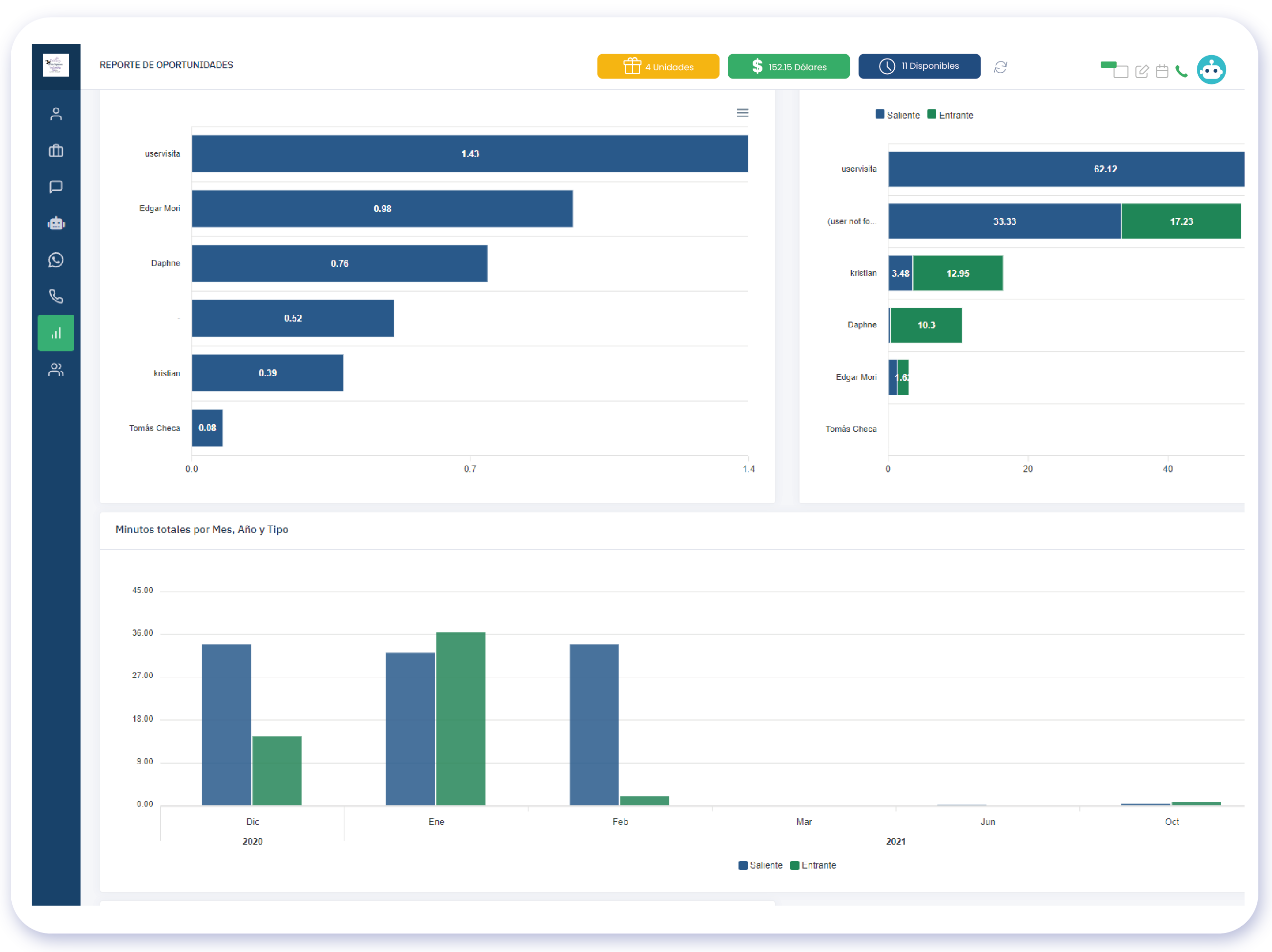Toggle Saliente legend in top right chart
The image size is (1272, 952).
[x=897, y=115]
